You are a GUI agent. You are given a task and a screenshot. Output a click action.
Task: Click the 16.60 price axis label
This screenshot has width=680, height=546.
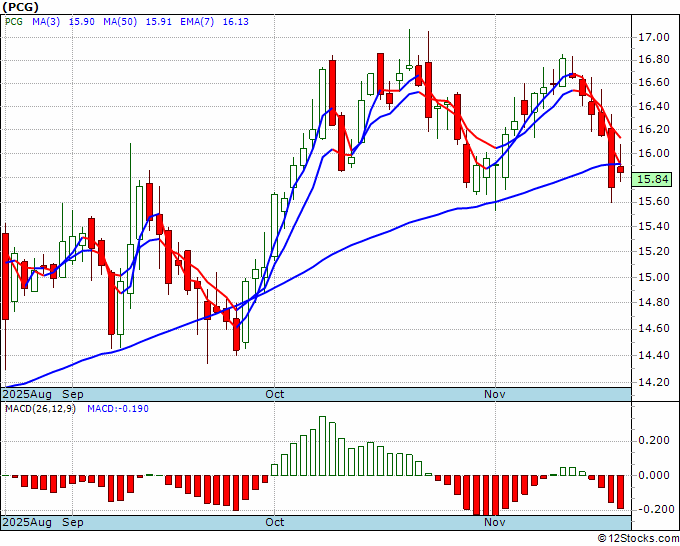(x=654, y=82)
